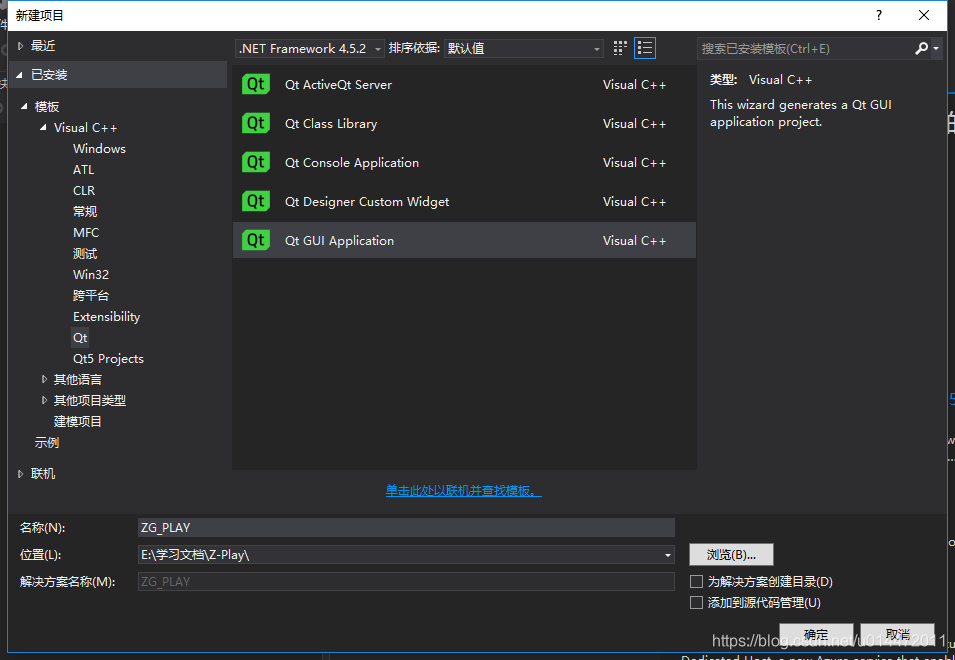Close the 新建项目 dialog

pyautogui.click(x=924, y=15)
